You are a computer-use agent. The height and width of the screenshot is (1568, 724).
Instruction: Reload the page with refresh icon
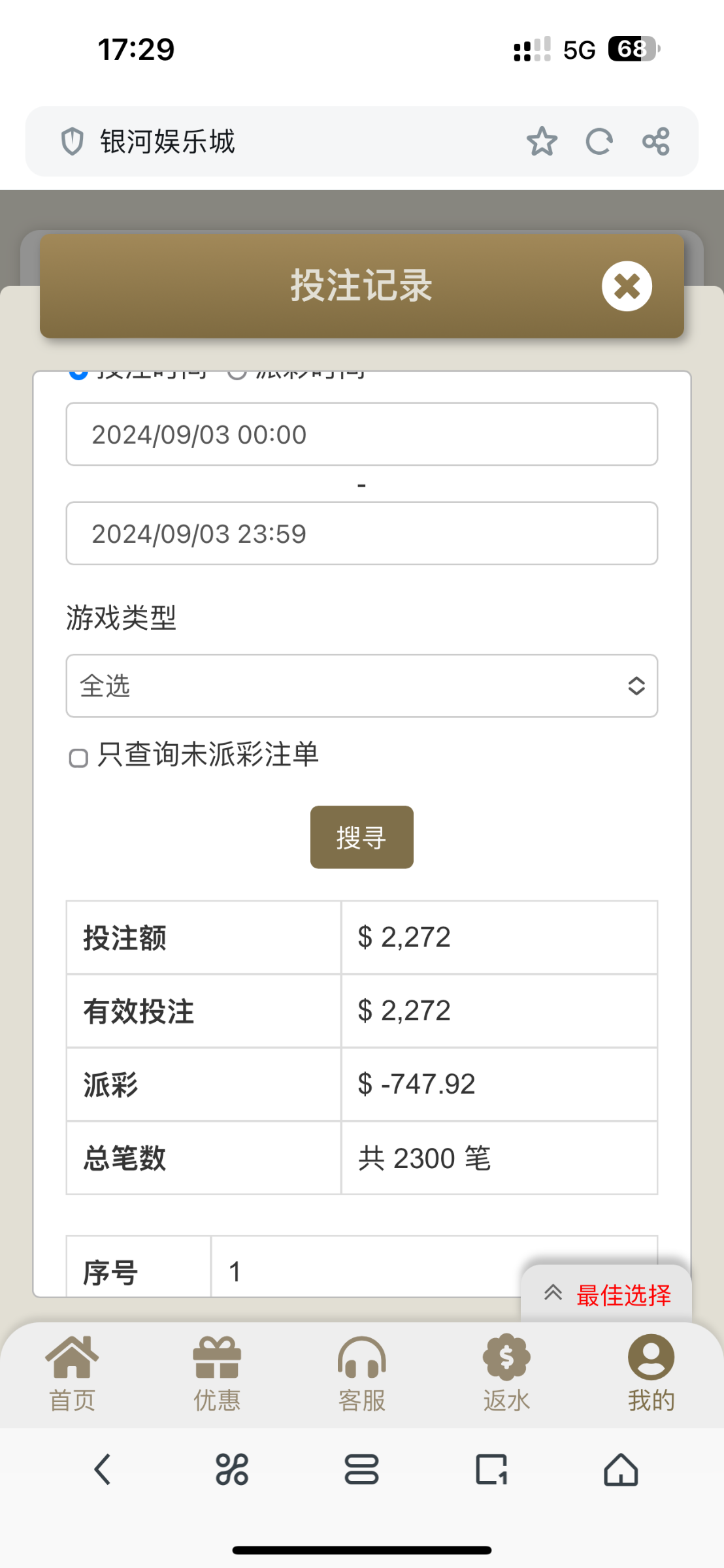[x=599, y=141]
